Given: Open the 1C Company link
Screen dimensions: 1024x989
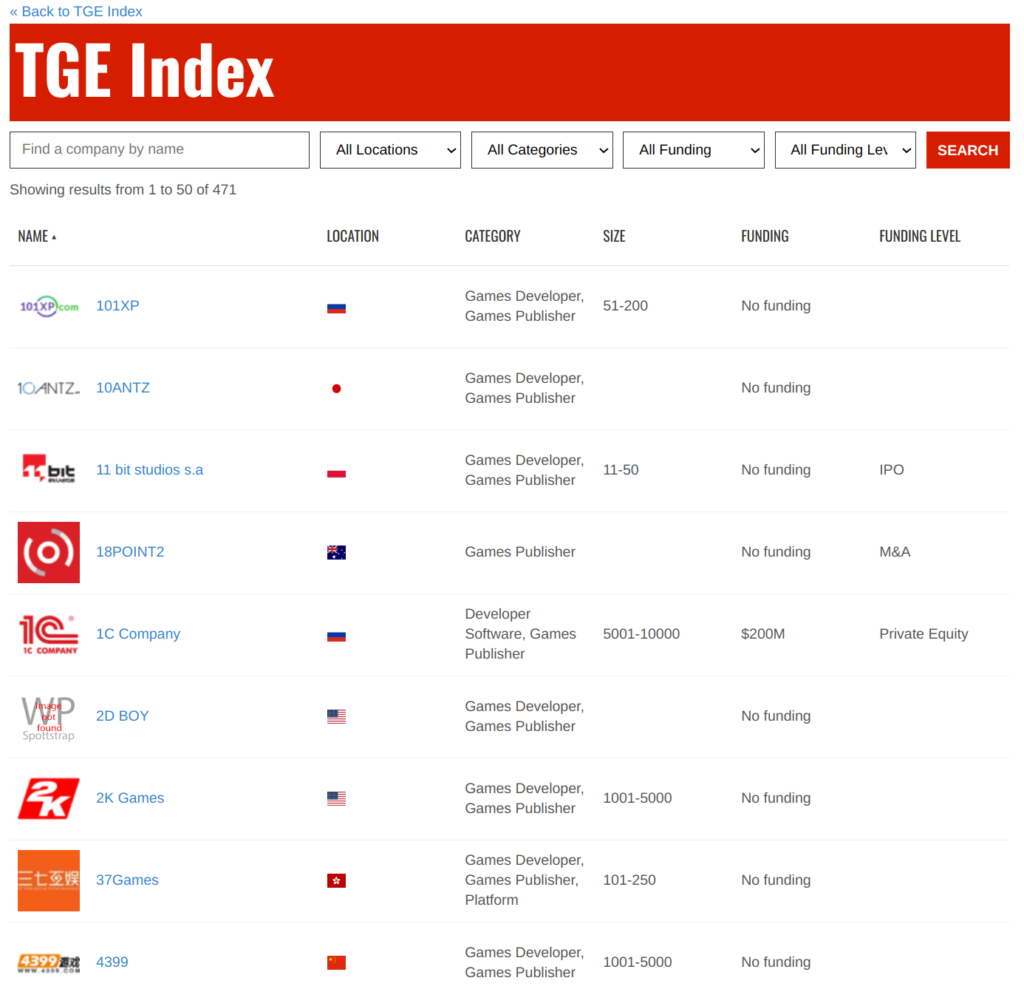Looking at the screenshot, I should pyautogui.click(x=138, y=634).
